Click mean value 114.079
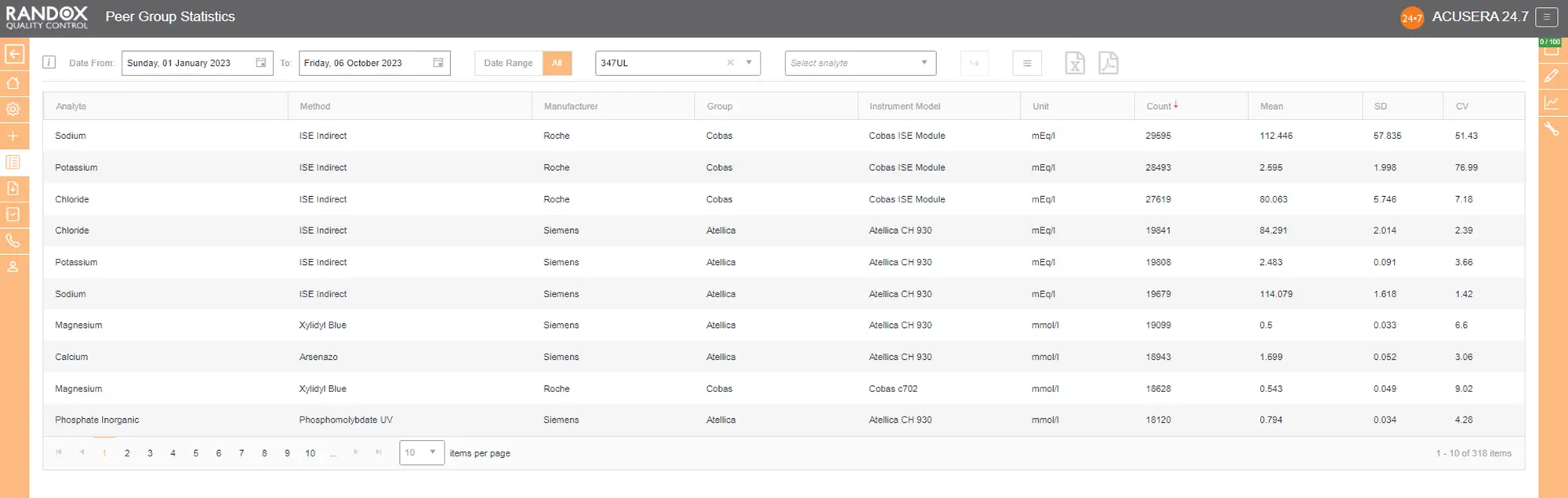This screenshot has height=498, width=1568. (1276, 294)
